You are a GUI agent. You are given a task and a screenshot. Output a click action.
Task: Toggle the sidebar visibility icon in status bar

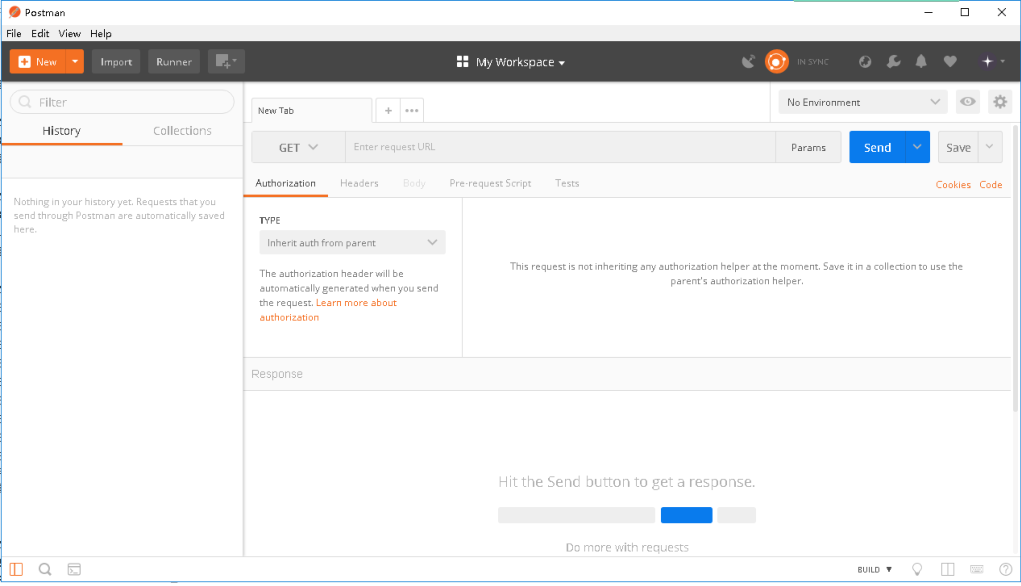click(17, 569)
